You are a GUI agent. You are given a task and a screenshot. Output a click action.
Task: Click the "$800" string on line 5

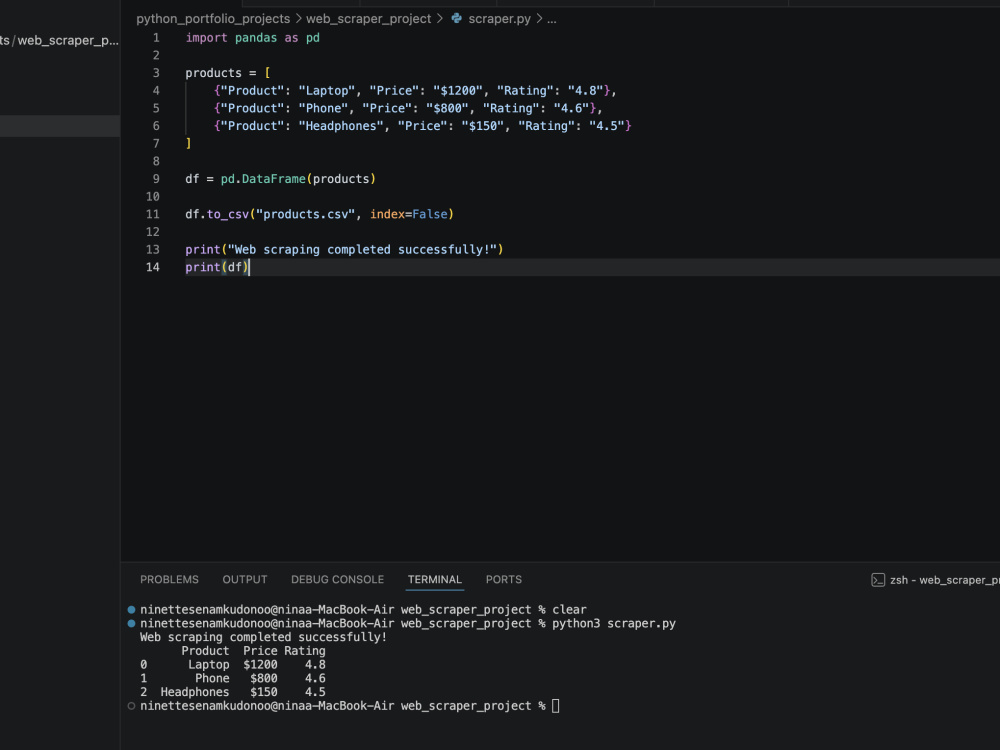point(447,108)
